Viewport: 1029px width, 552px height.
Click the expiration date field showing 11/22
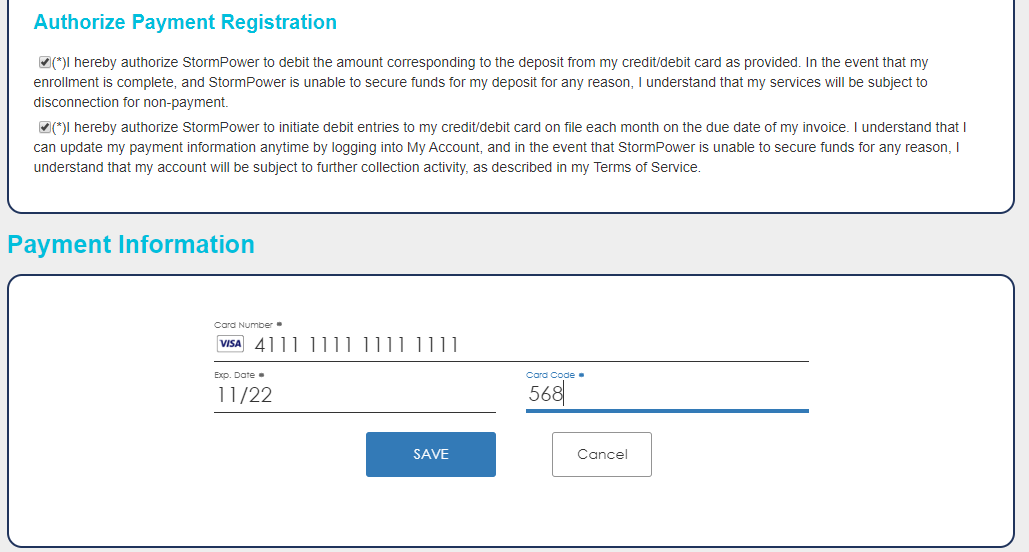click(x=354, y=395)
